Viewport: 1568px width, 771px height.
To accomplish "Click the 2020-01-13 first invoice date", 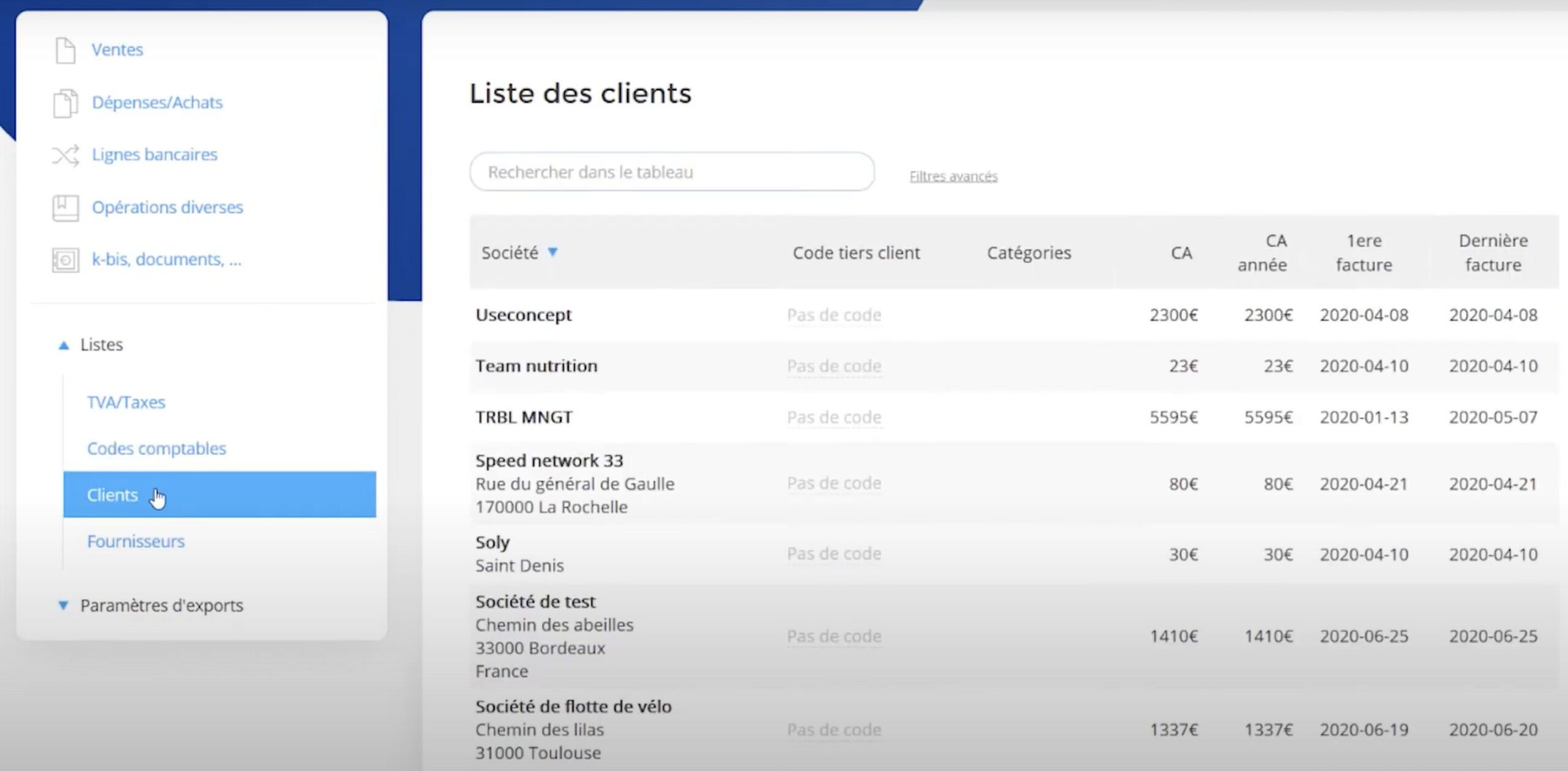I will coord(1364,417).
